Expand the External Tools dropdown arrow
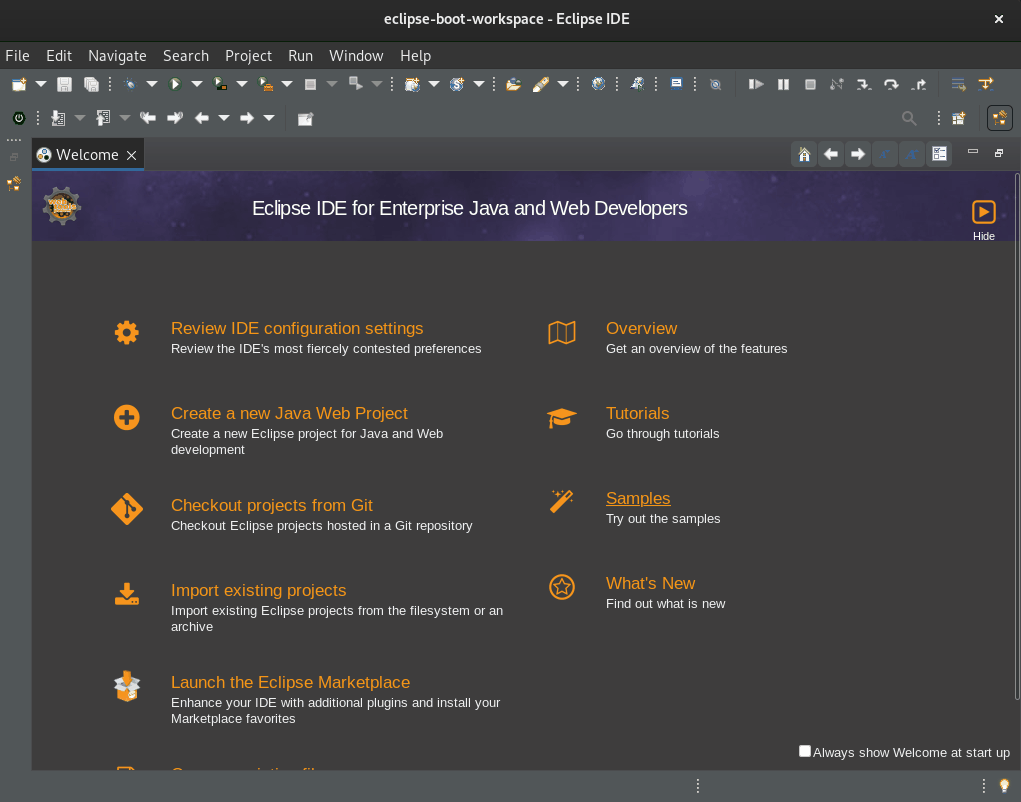1021x802 pixels. click(287, 84)
